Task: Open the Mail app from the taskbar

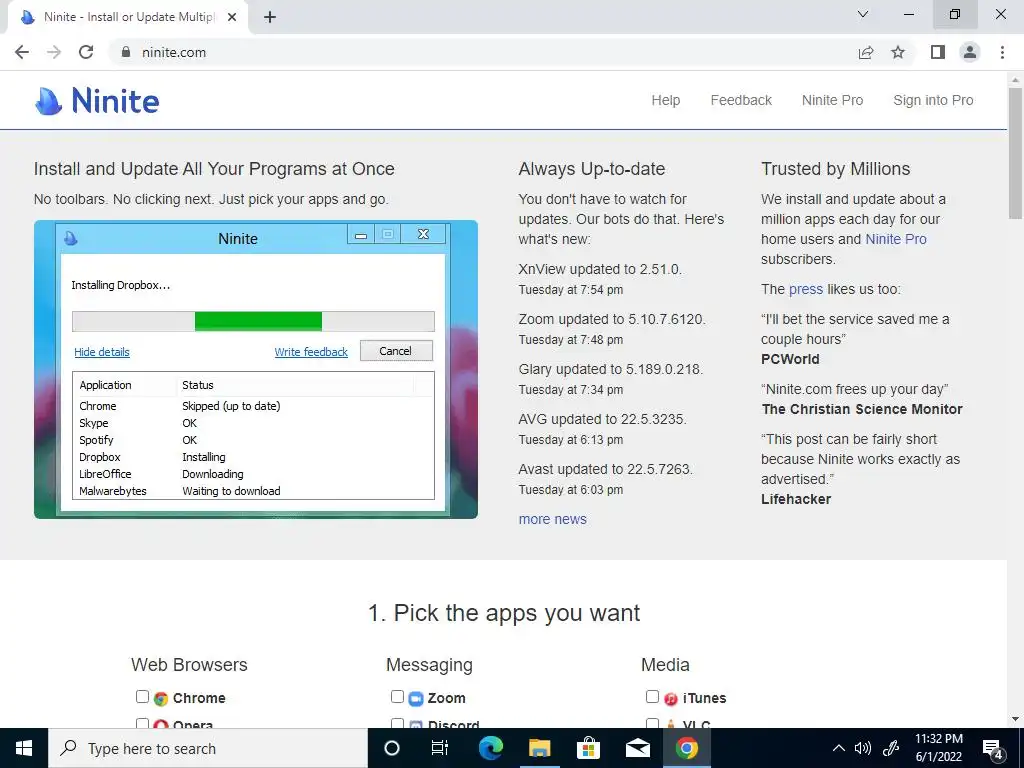Action: (637, 748)
